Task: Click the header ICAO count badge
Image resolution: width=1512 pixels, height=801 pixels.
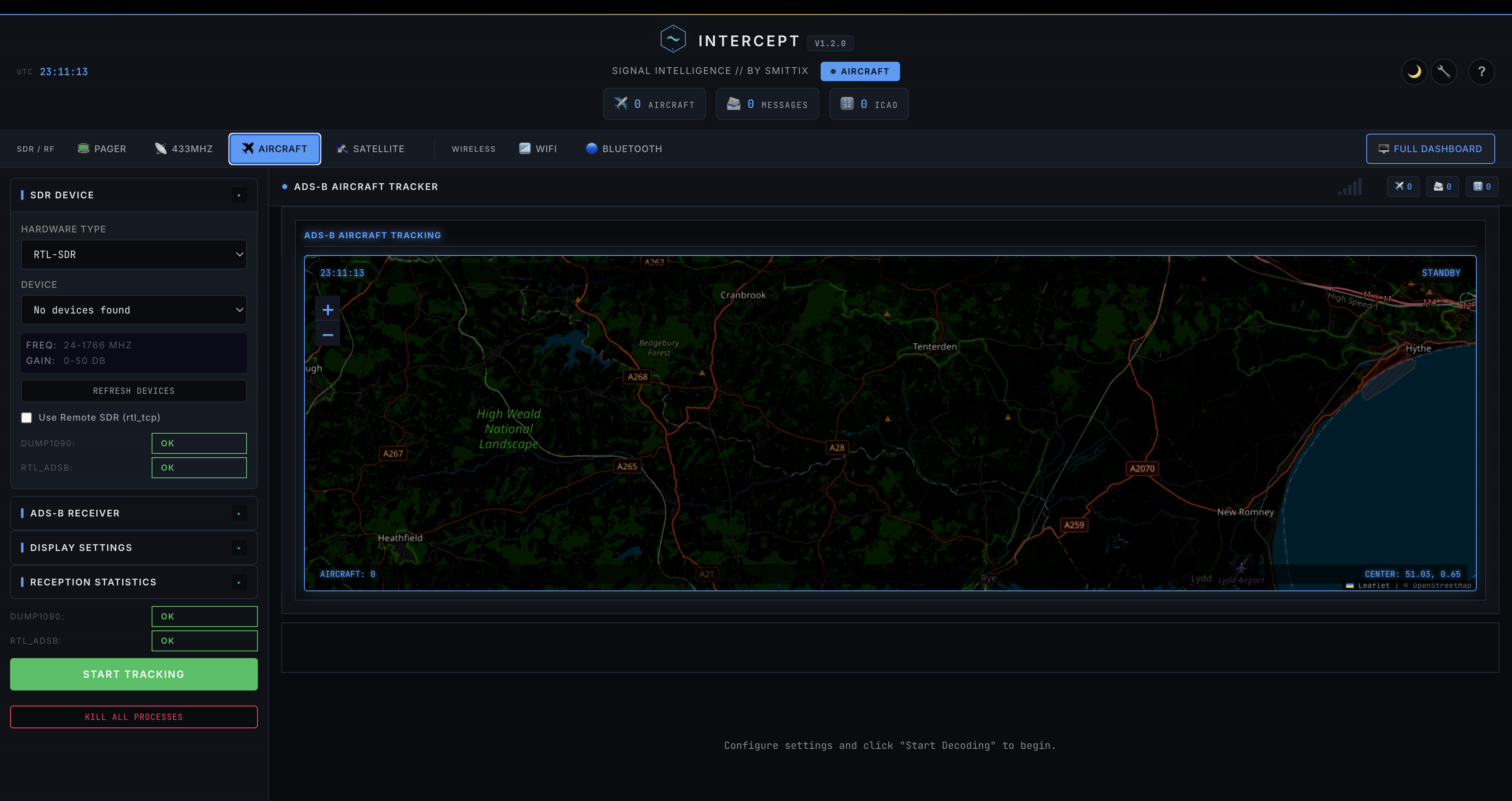Action: pos(869,104)
